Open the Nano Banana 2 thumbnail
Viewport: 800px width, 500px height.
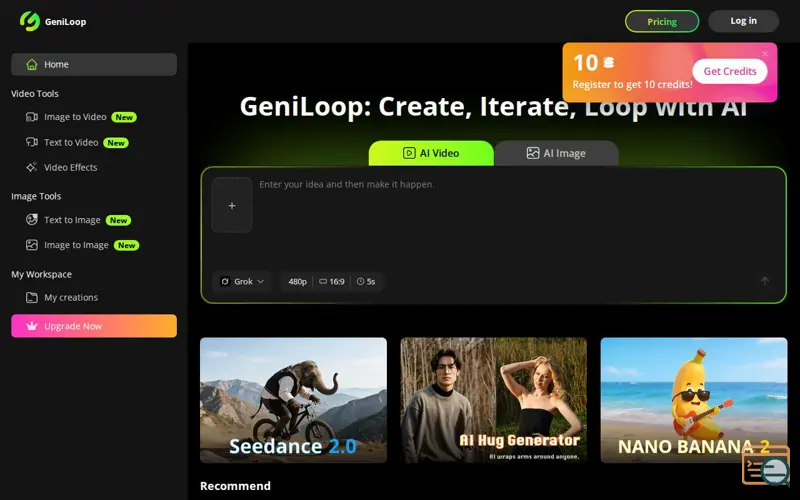click(x=694, y=400)
